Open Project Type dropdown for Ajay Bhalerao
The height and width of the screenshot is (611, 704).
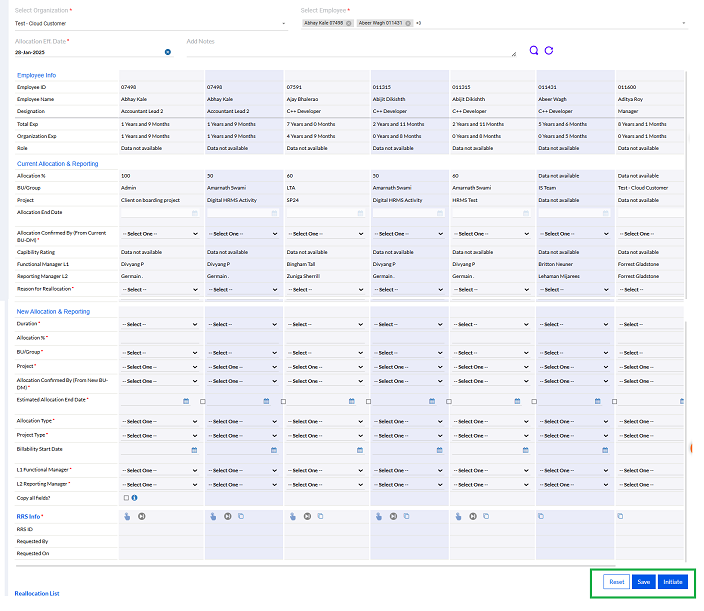[x=326, y=436]
